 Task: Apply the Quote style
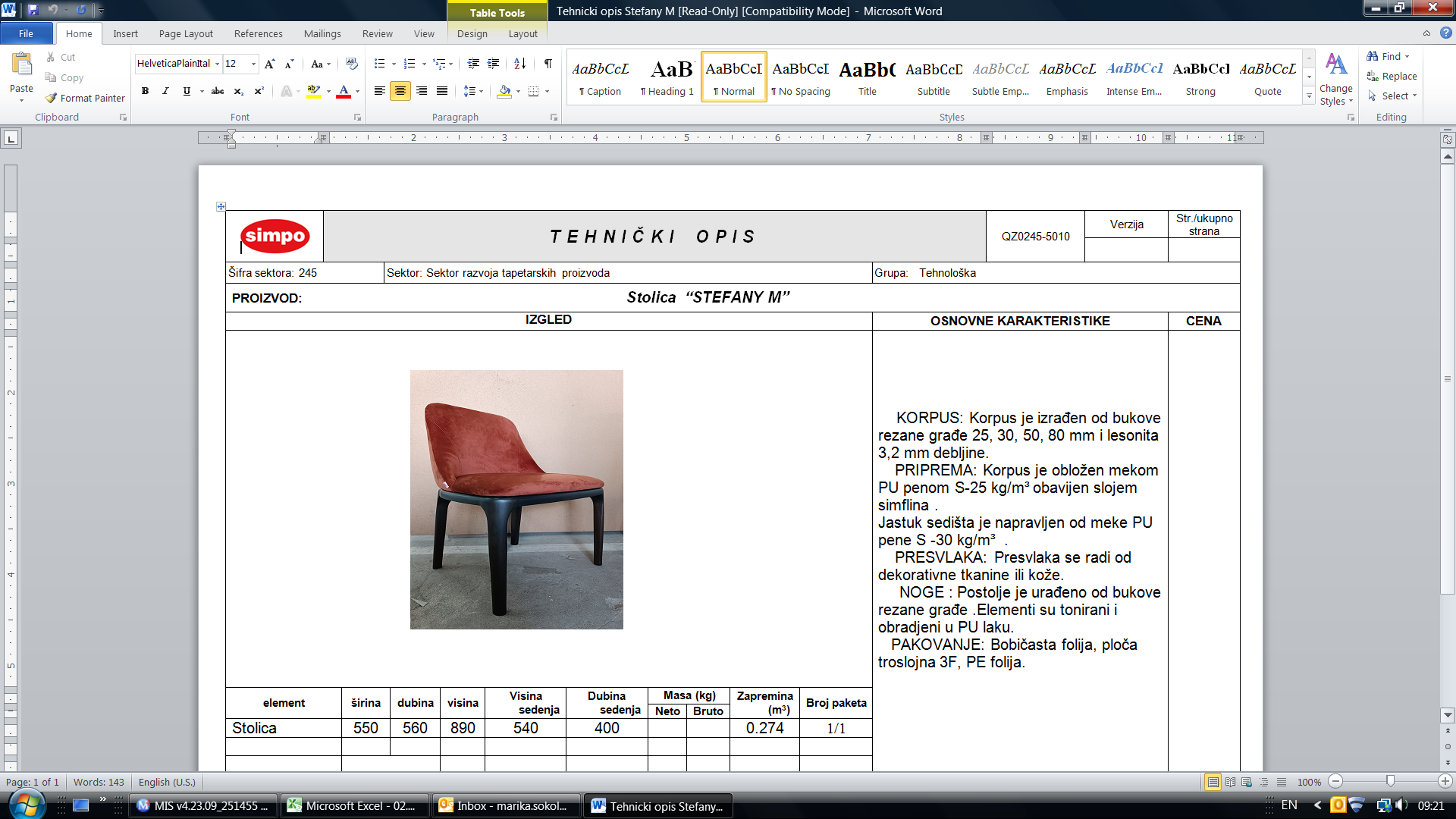click(1268, 77)
